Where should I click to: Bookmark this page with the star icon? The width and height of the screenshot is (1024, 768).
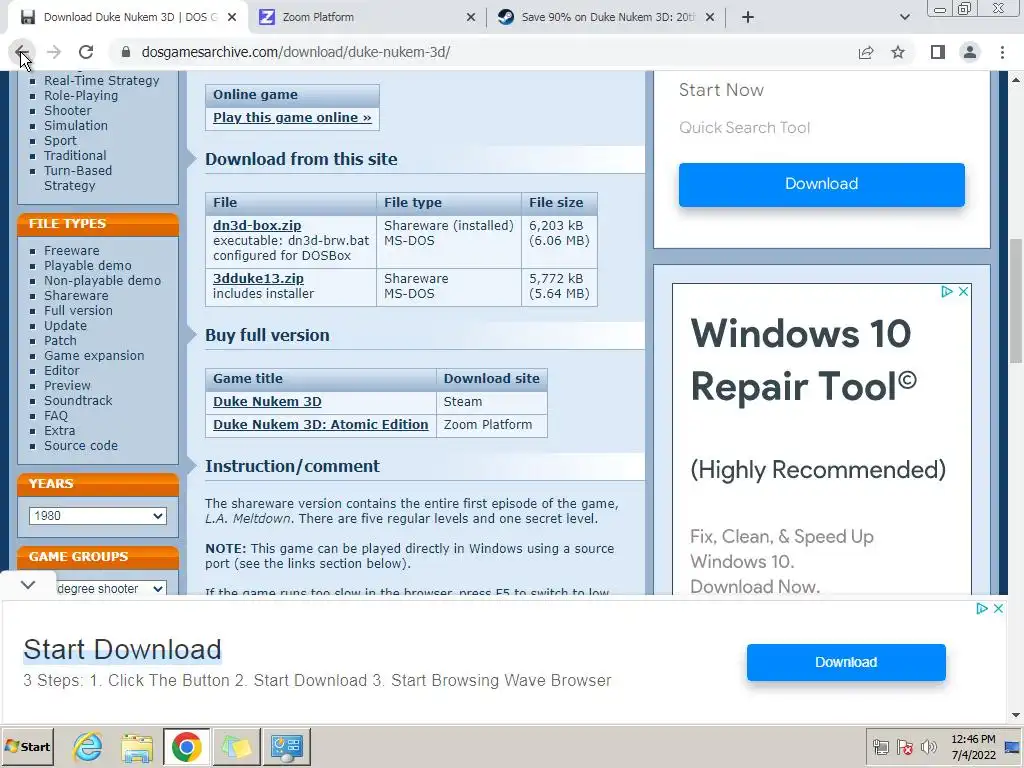[898, 52]
